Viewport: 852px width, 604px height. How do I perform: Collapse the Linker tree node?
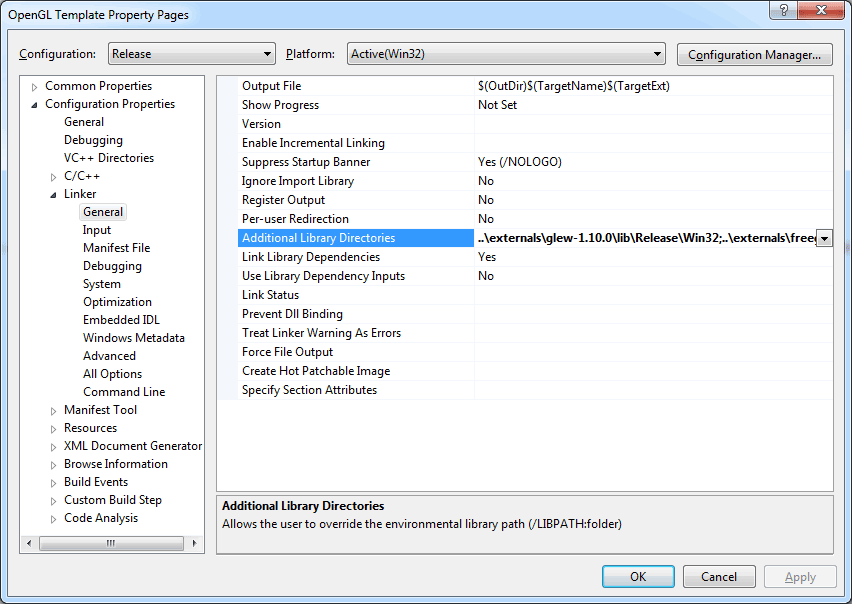click(53, 195)
